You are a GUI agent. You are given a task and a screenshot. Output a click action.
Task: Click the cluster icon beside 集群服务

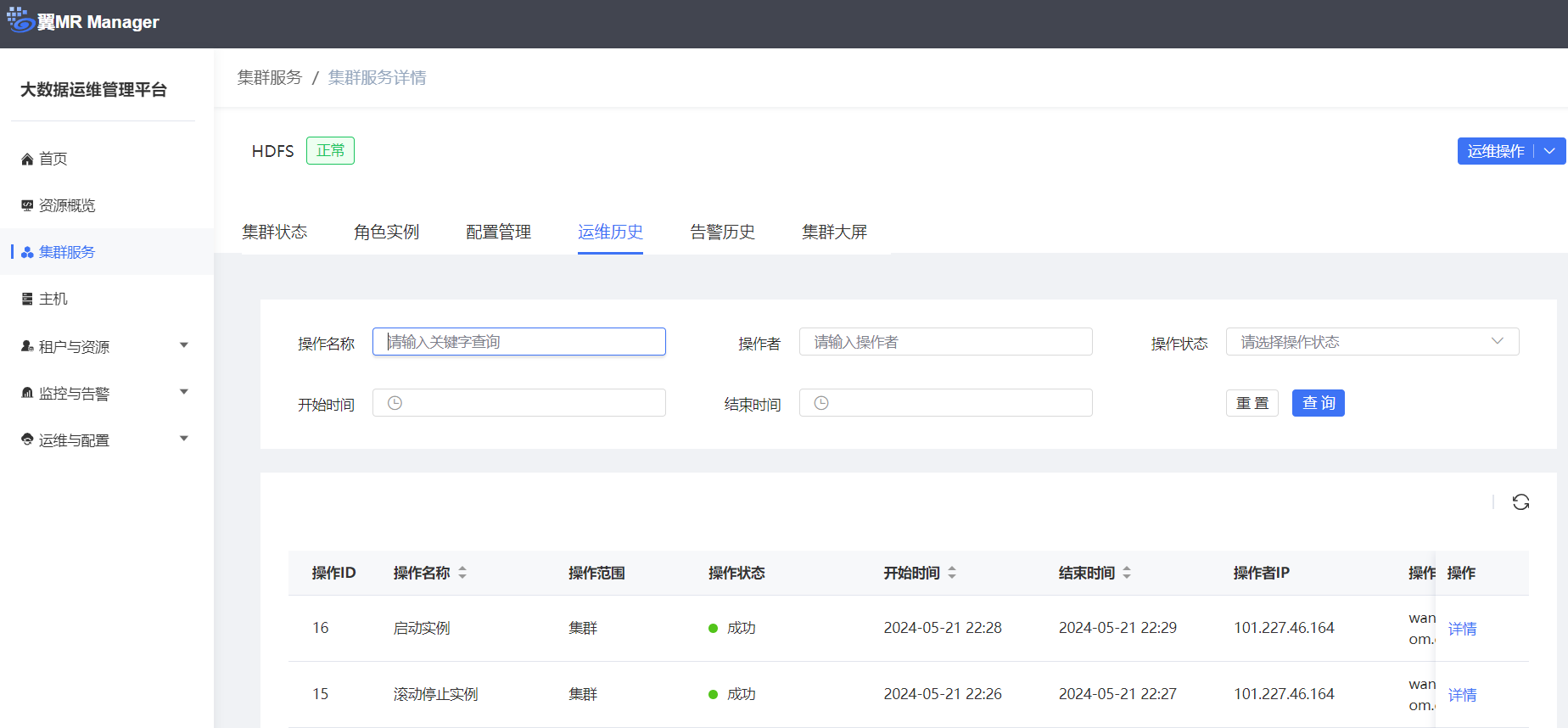pyautogui.click(x=27, y=252)
